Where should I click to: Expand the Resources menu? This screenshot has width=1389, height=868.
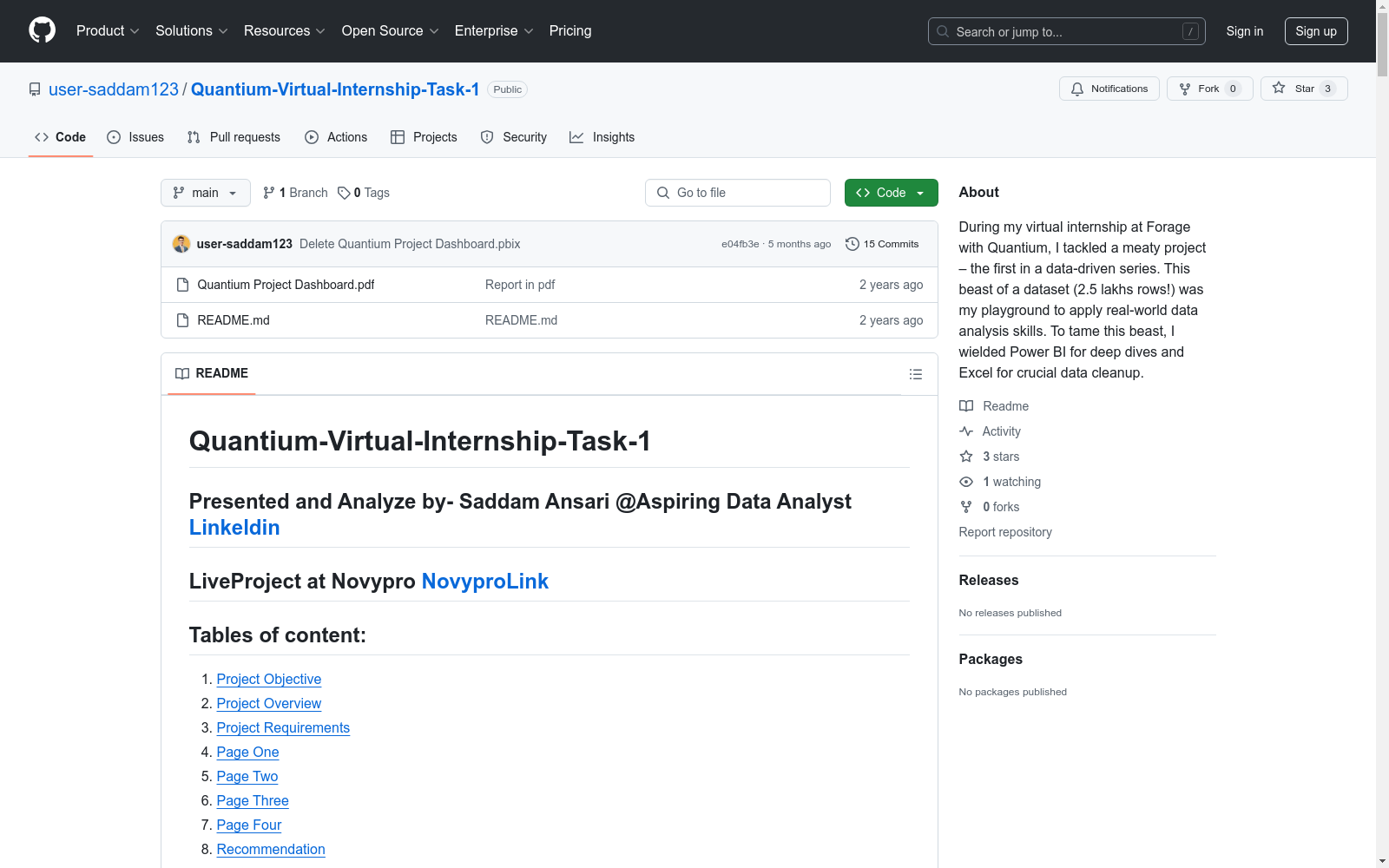point(285,31)
